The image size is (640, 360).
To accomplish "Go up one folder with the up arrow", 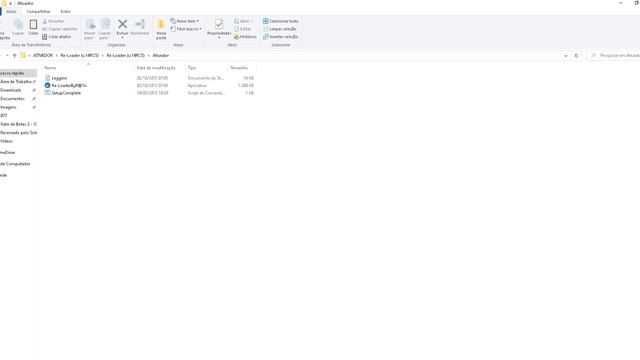I will (15, 56).
